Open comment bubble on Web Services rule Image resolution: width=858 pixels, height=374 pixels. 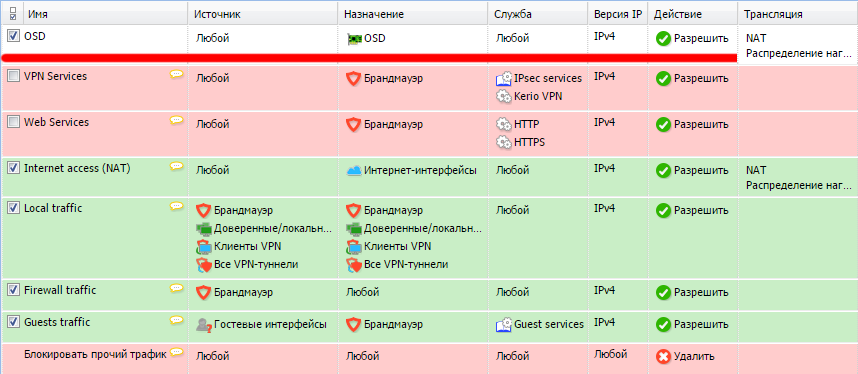tap(176, 120)
